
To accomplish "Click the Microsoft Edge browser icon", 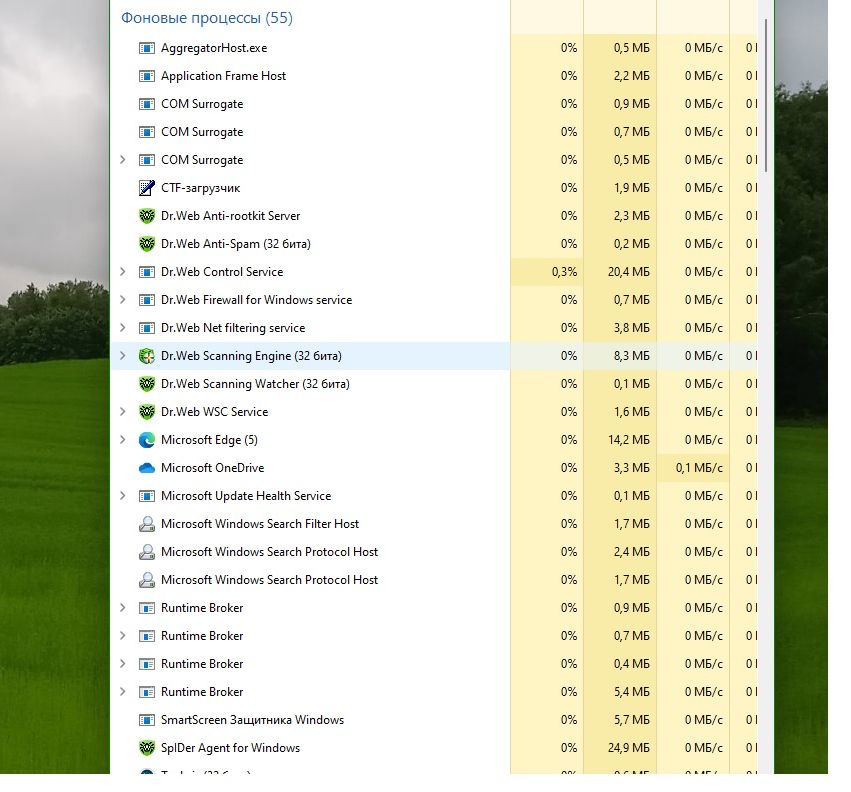I will coord(147,440).
